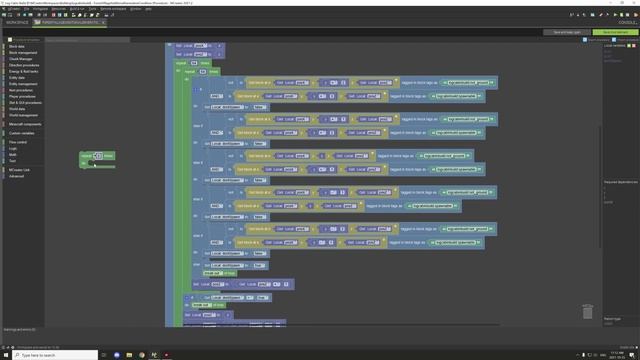Open the Advanced category
This screenshot has height=360, width=640.
click(16, 176)
